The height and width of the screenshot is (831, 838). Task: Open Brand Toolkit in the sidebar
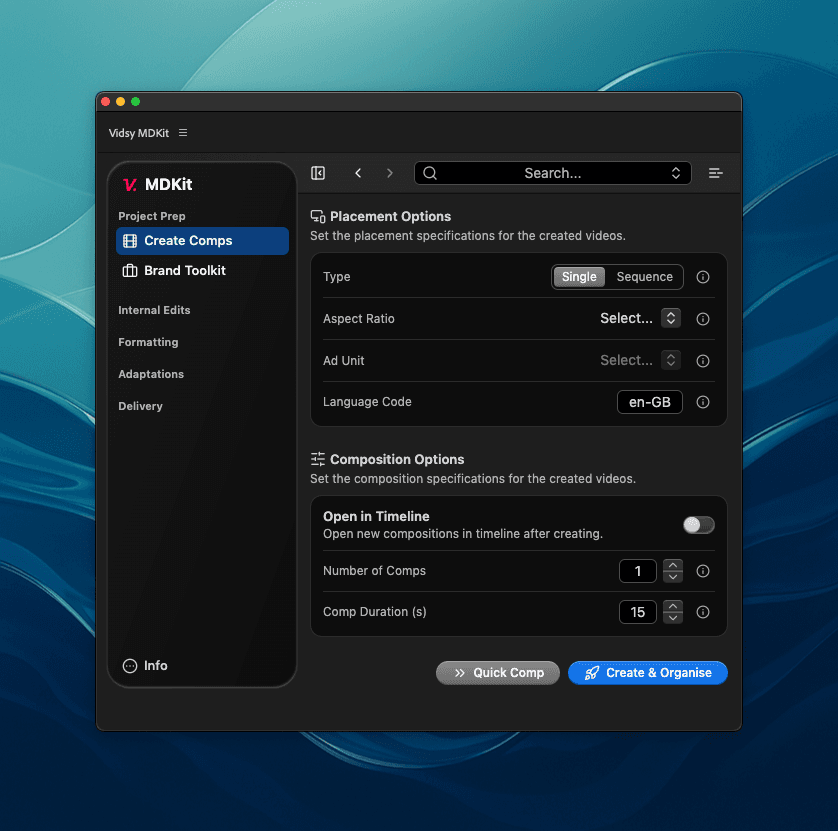click(x=203, y=271)
